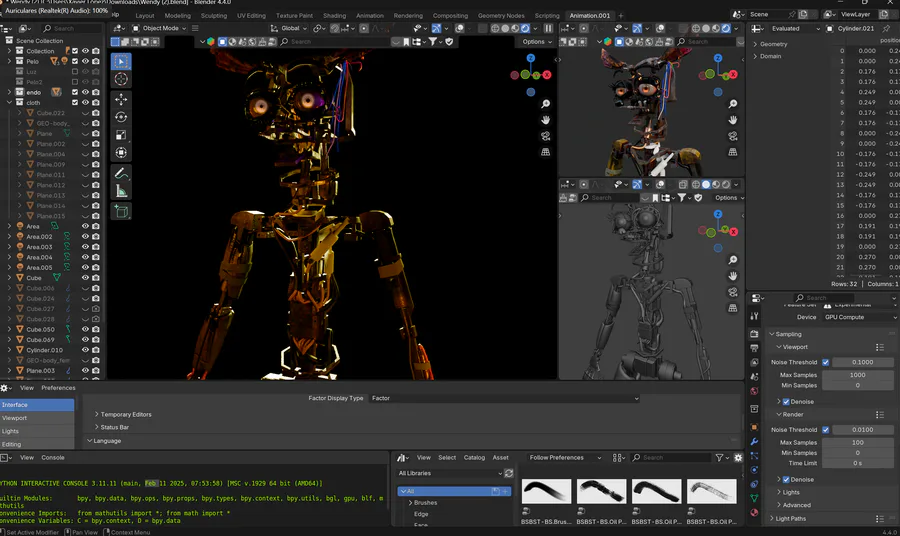Open Follow Preferences import dropdown
The image size is (900, 536).
click(x=565, y=458)
